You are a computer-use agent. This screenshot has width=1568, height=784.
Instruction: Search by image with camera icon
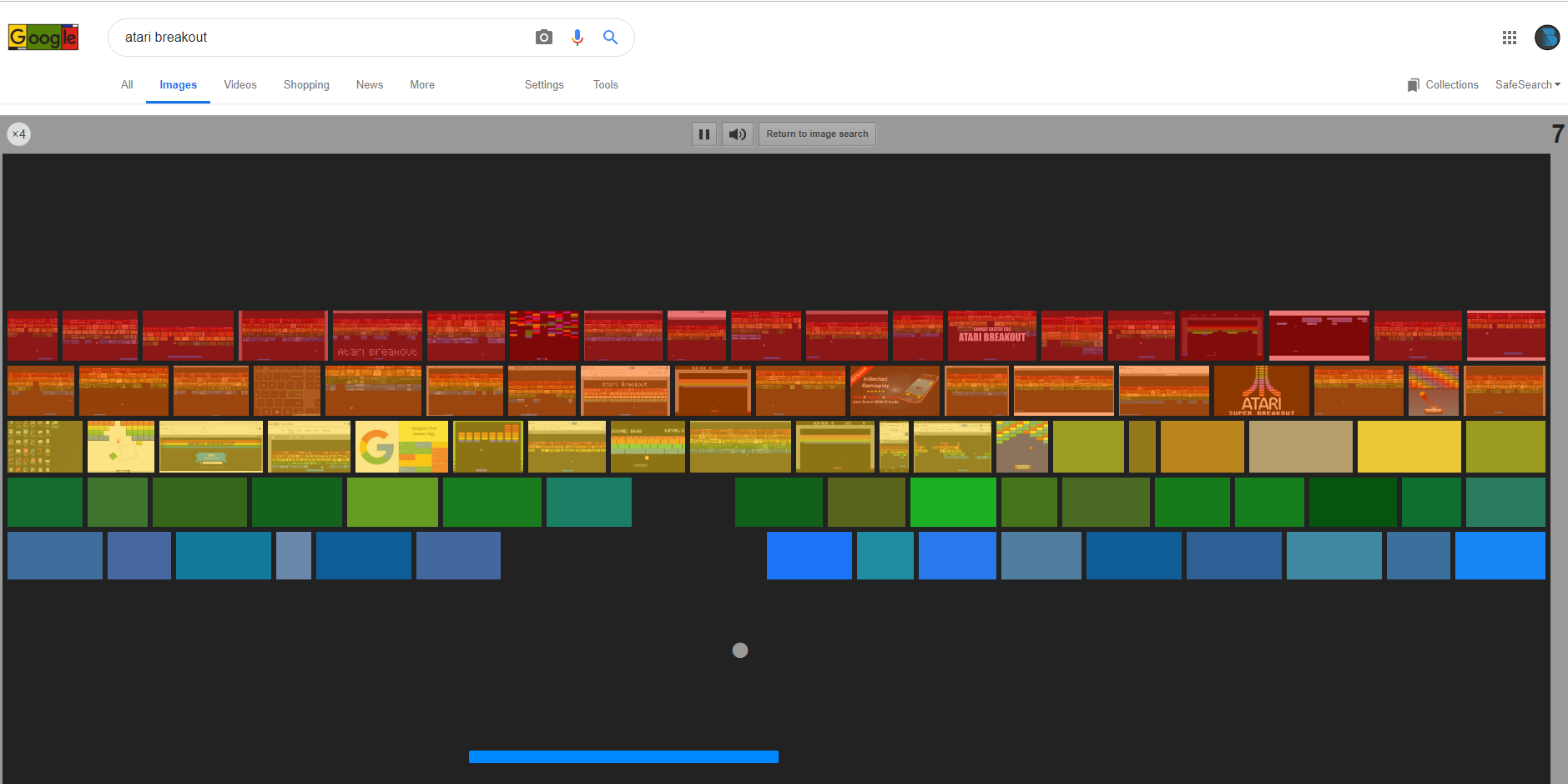pos(544,37)
